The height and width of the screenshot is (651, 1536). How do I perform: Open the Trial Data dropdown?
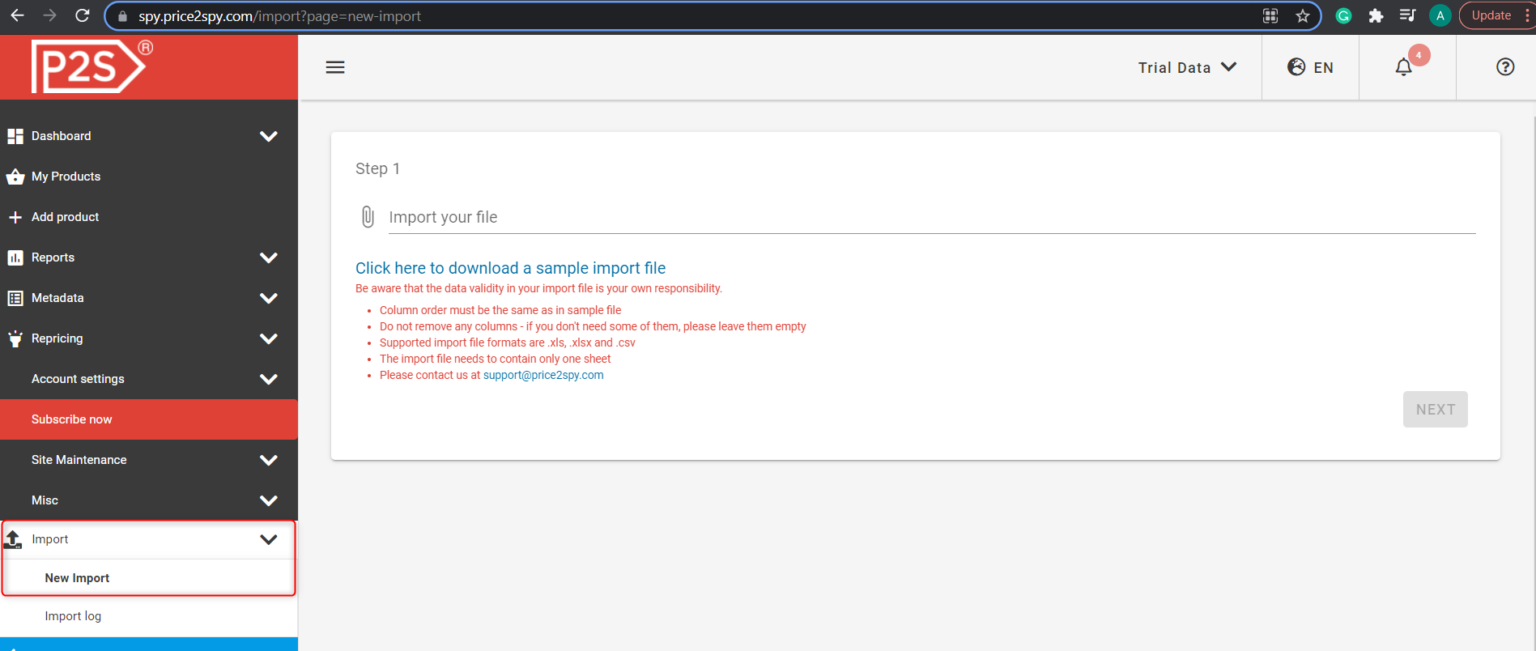1187,67
